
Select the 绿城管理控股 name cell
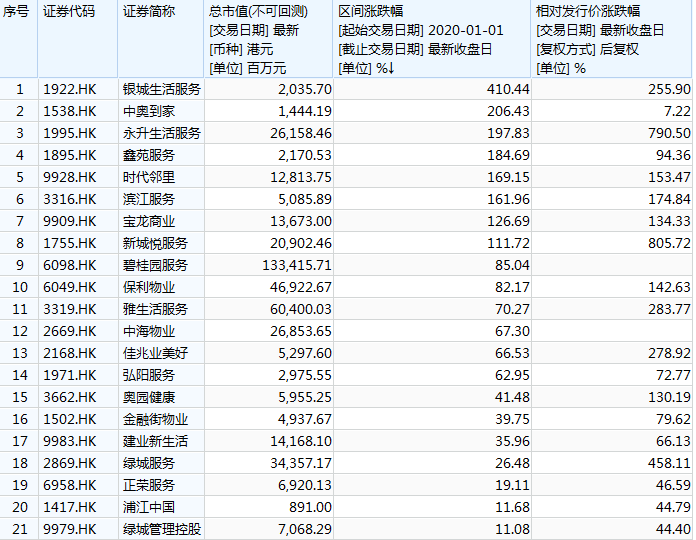click(162, 529)
